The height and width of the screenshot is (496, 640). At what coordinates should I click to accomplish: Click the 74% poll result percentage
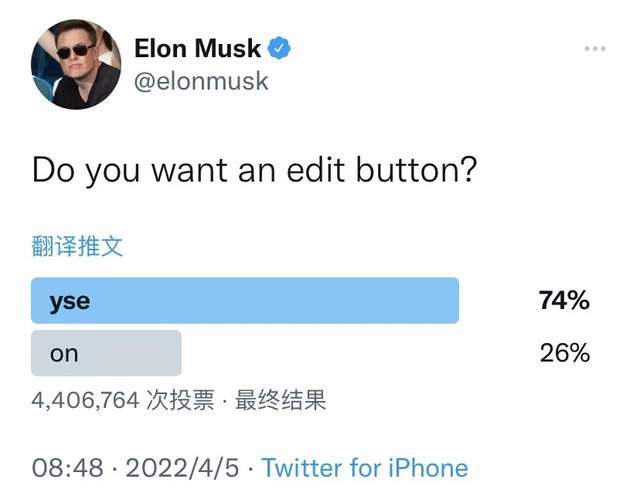[564, 300]
